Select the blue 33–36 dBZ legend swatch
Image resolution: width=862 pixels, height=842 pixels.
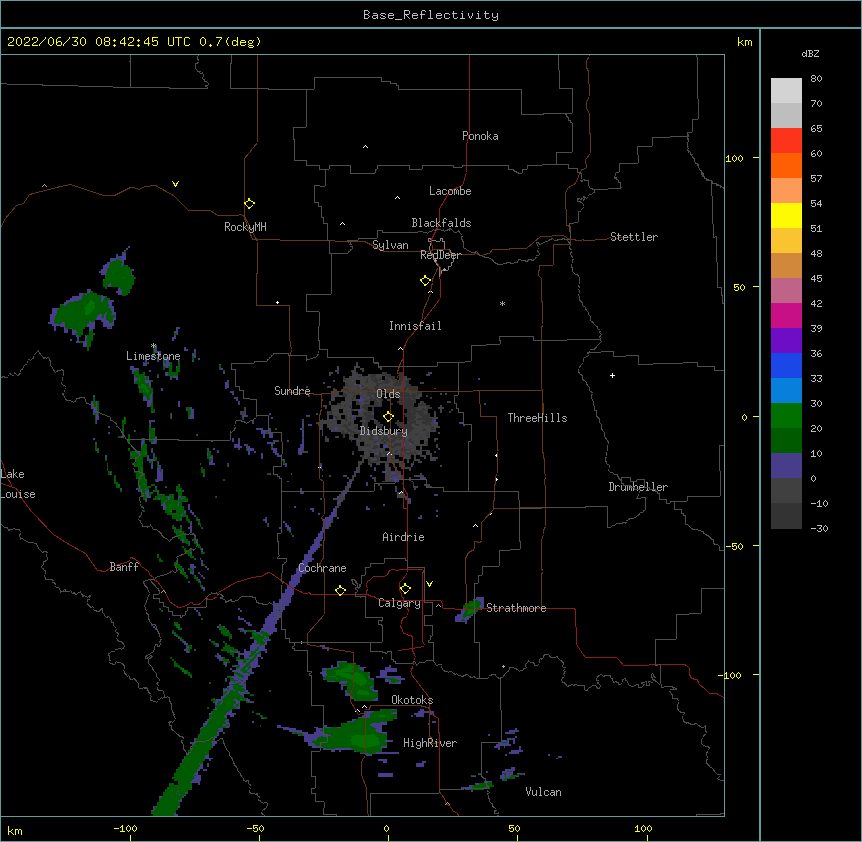coord(786,365)
